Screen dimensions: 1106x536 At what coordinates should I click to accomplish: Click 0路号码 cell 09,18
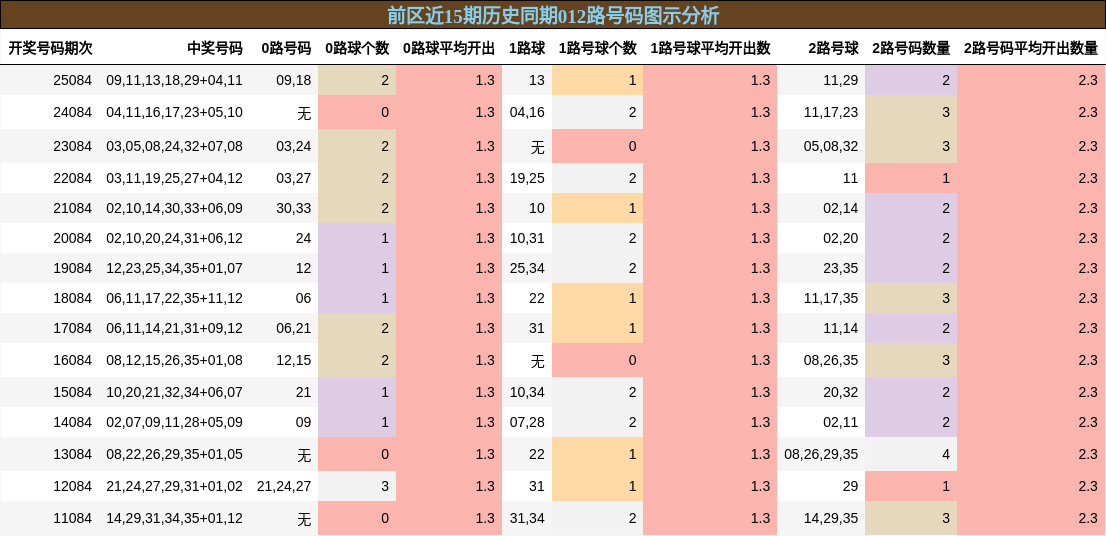coord(294,80)
